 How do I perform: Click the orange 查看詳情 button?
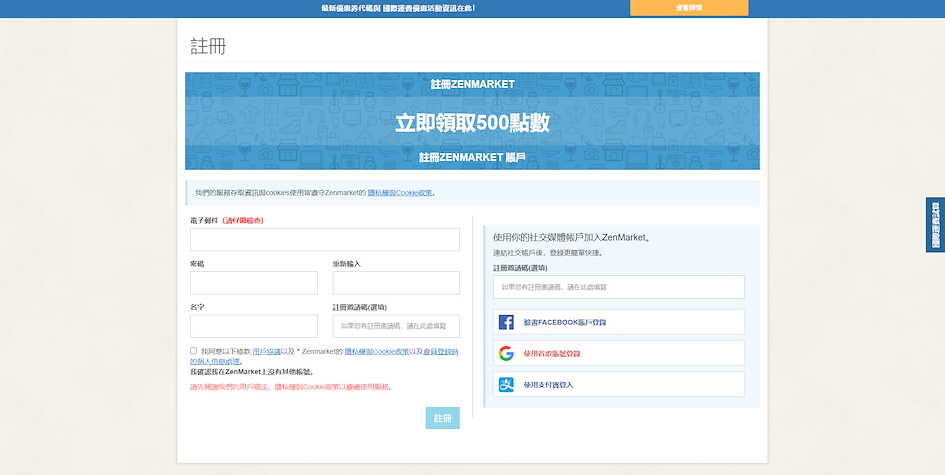point(689,8)
